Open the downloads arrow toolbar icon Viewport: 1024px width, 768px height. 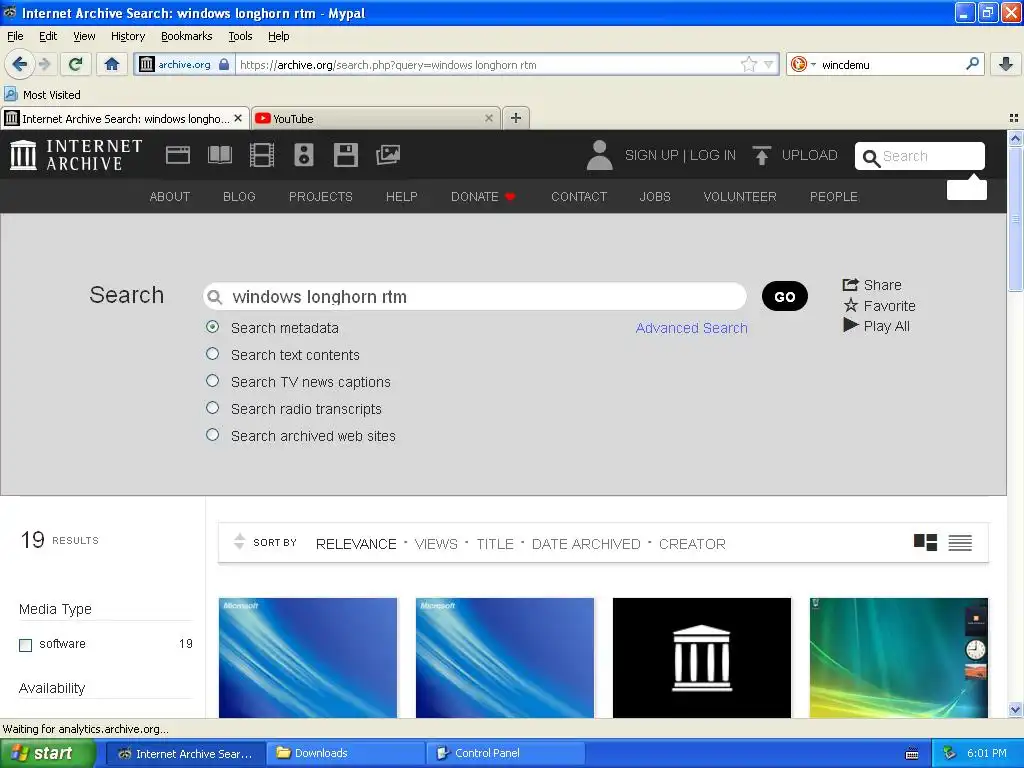click(1006, 64)
